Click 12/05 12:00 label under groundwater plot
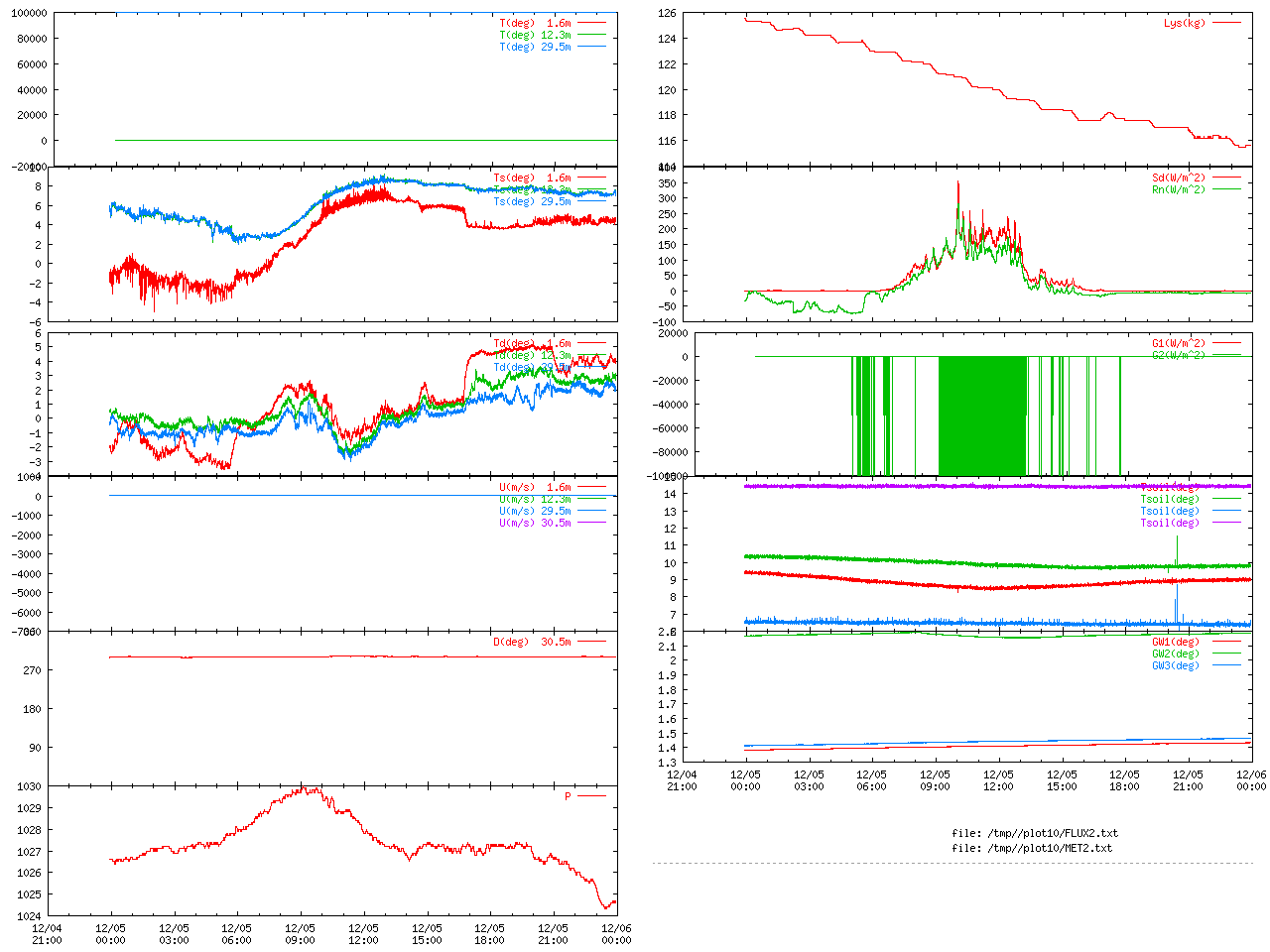Image resolution: width=1270 pixels, height=952 pixels. [998, 780]
